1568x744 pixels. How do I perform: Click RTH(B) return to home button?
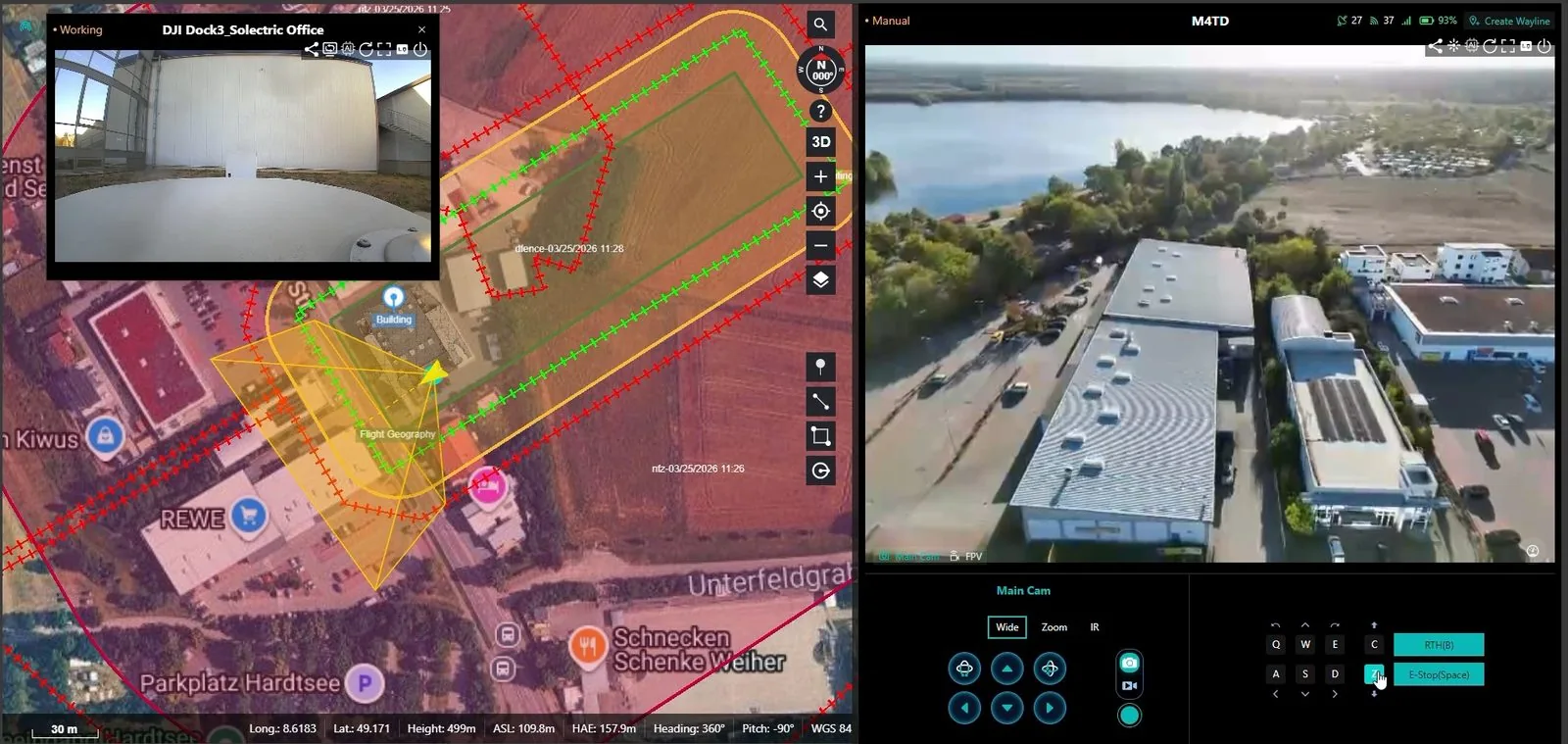coord(1439,645)
